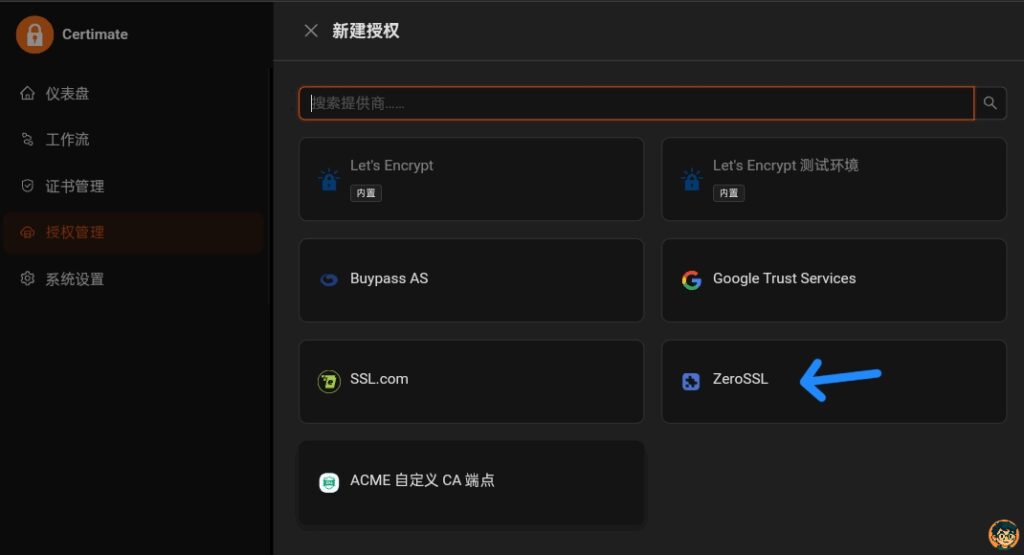This screenshot has height=555, width=1024.
Task: Click the home icon beside 仪表盘
Action: coord(27,93)
